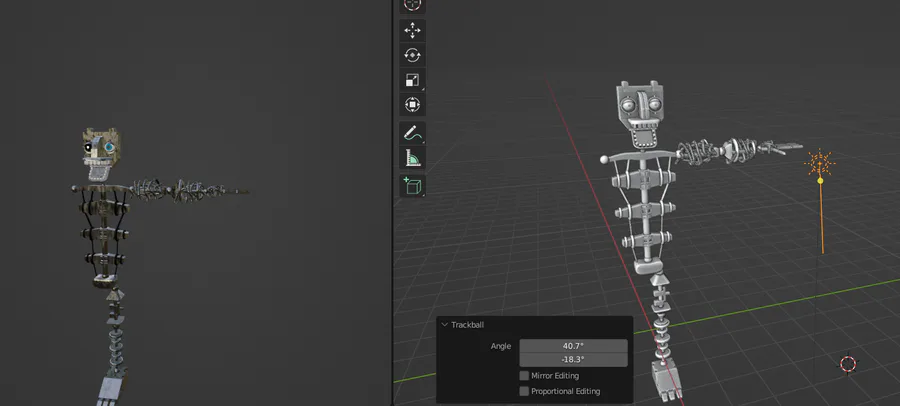Enable the Mirror Editing checkbox

(x=524, y=376)
